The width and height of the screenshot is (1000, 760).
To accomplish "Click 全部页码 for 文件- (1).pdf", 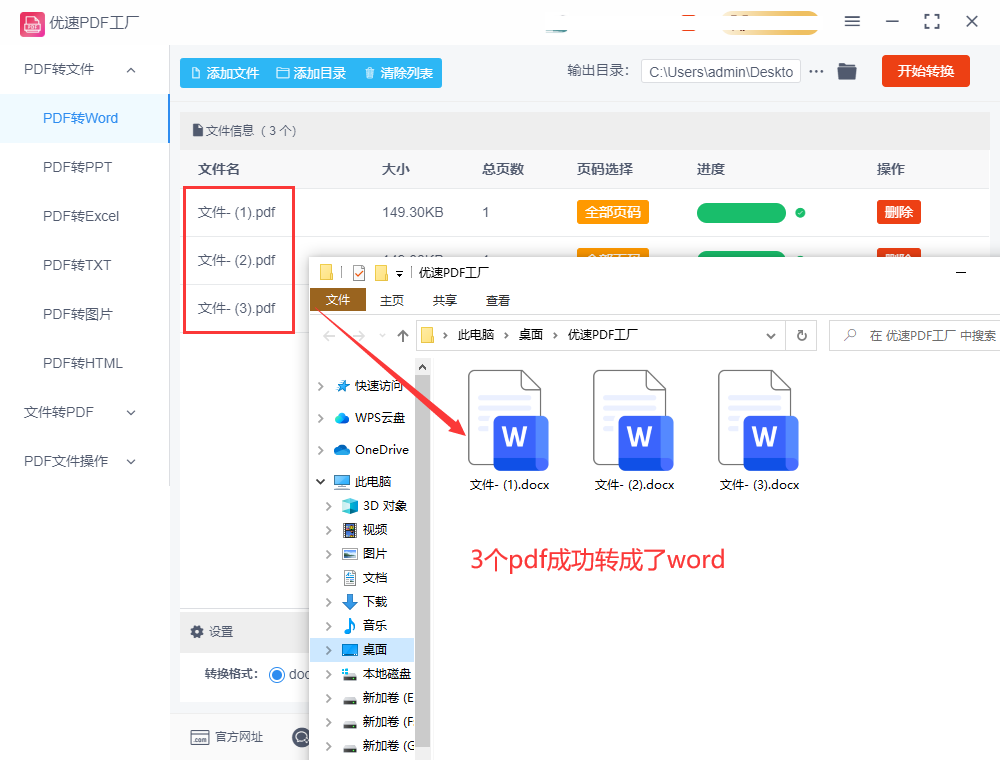I will point(612,212).
